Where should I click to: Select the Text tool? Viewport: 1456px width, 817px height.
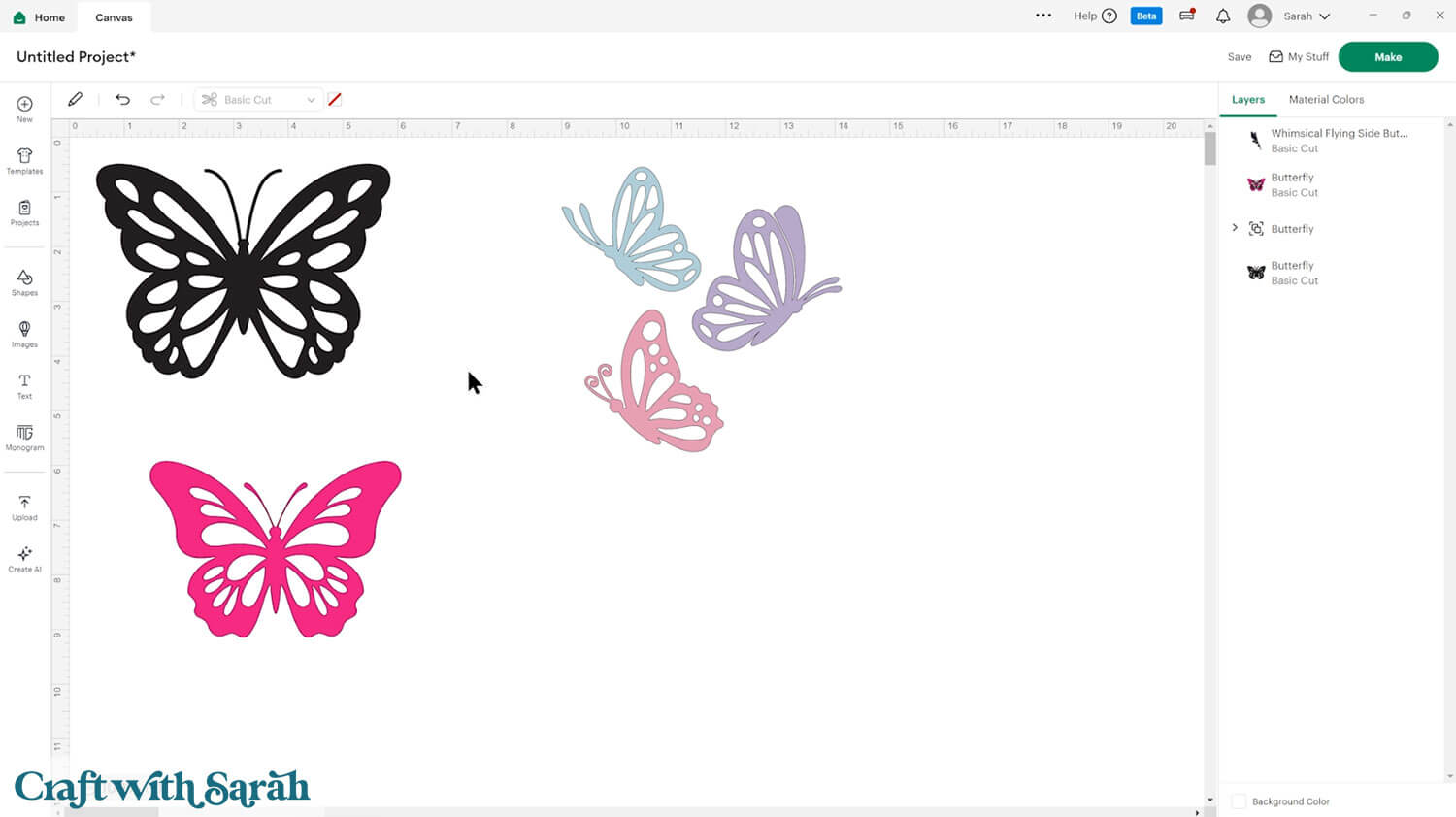click(24, 386)
